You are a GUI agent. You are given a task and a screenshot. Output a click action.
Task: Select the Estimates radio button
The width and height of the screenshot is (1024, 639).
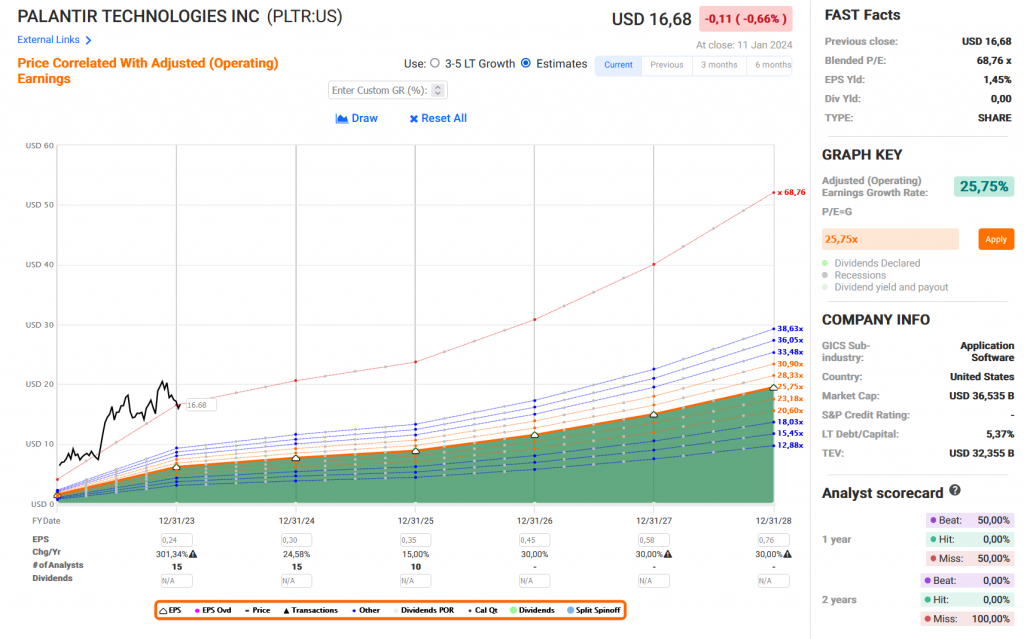(x=526, y=64)
